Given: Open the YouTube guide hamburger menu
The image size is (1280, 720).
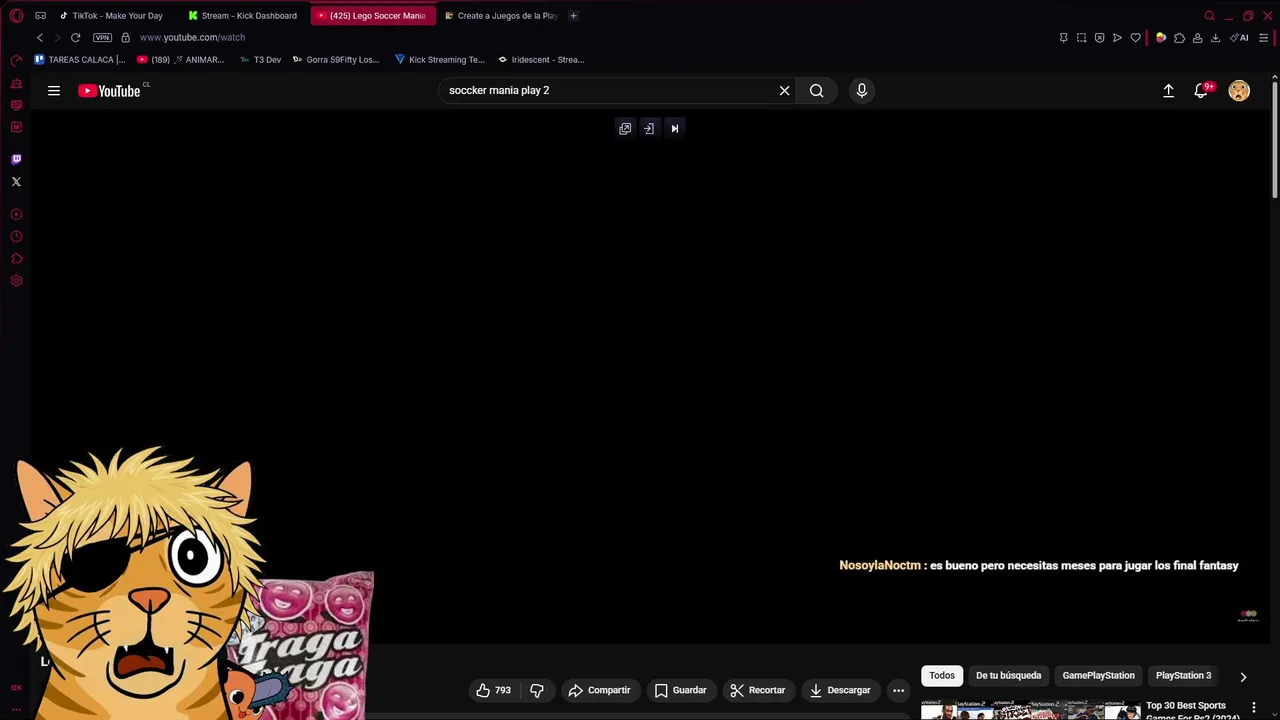Looking at the screenshot, I should (x=54, y=91).
